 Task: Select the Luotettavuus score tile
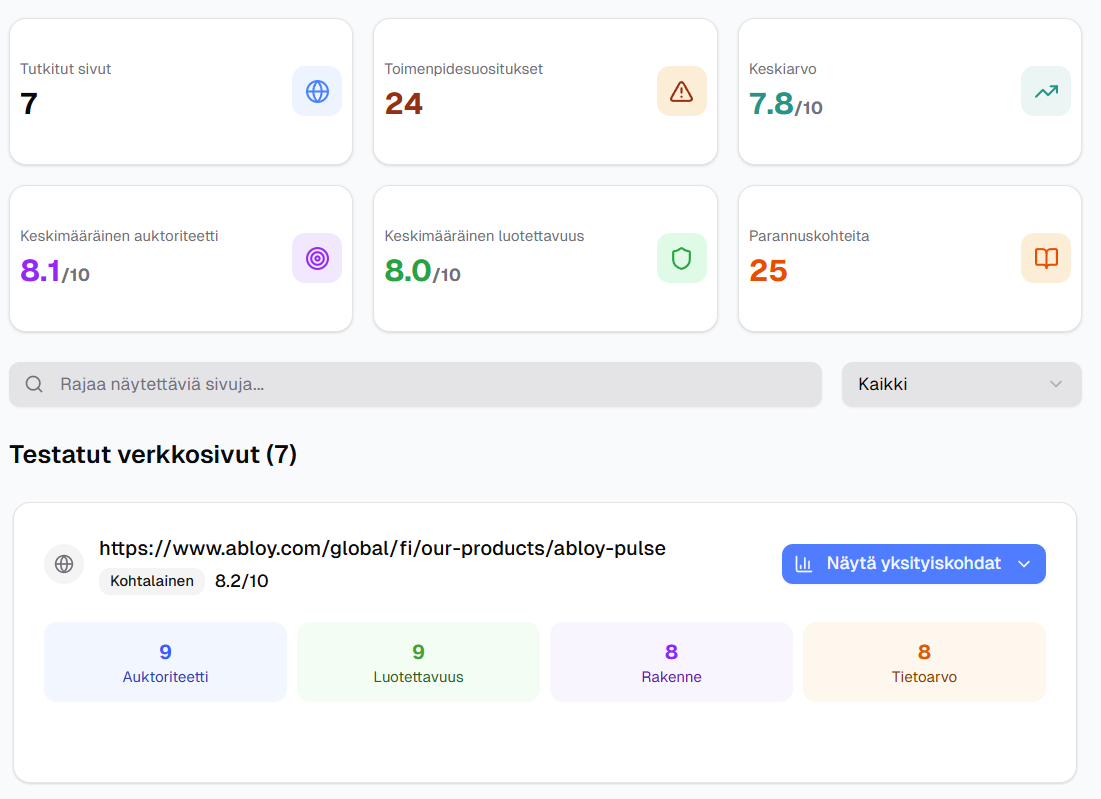pyautogui.click(x=418, y=662)
